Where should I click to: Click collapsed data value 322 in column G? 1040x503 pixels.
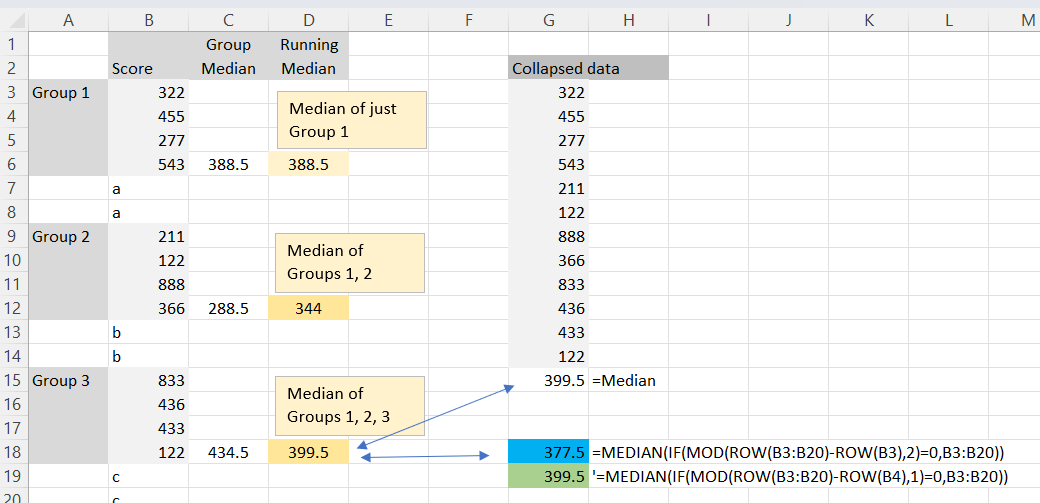coord(549,92)
